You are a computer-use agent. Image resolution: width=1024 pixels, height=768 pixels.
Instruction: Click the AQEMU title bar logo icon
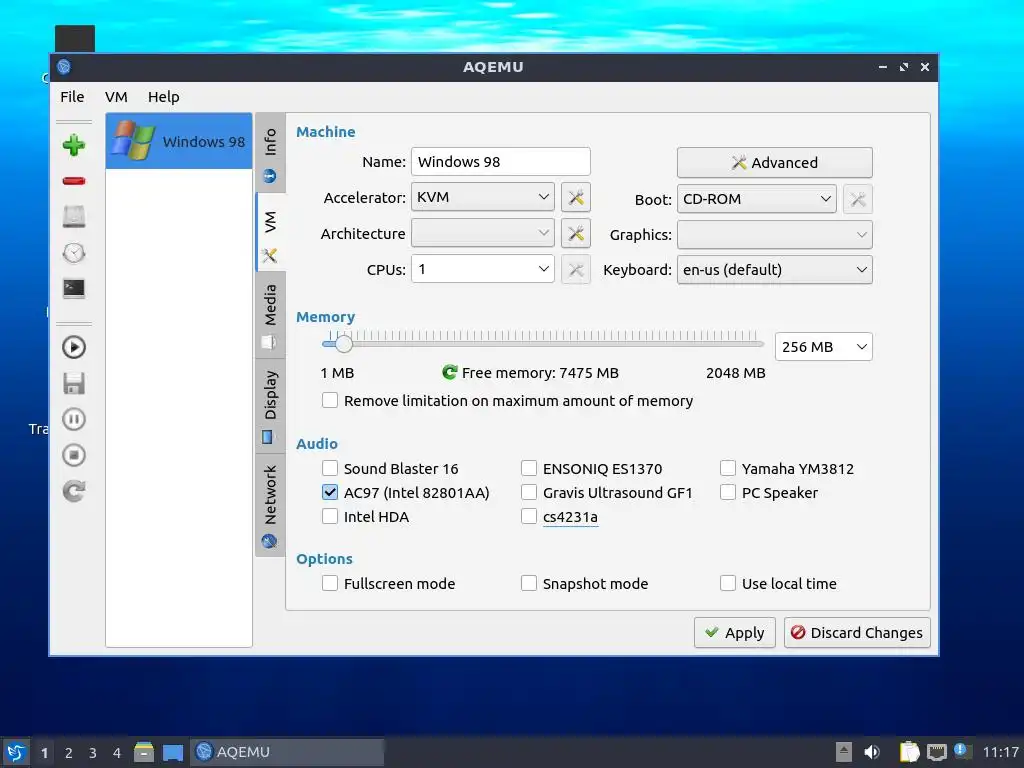pos(63,67)
